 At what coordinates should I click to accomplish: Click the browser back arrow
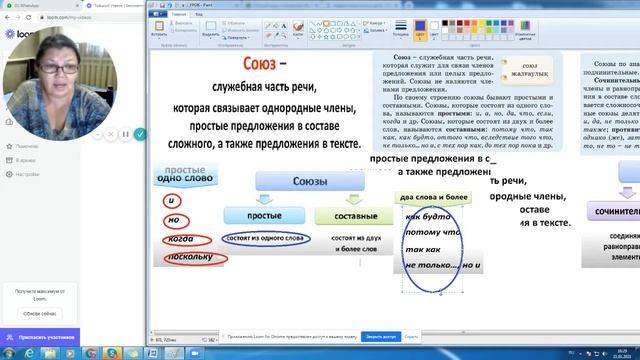tap(7, 18)
